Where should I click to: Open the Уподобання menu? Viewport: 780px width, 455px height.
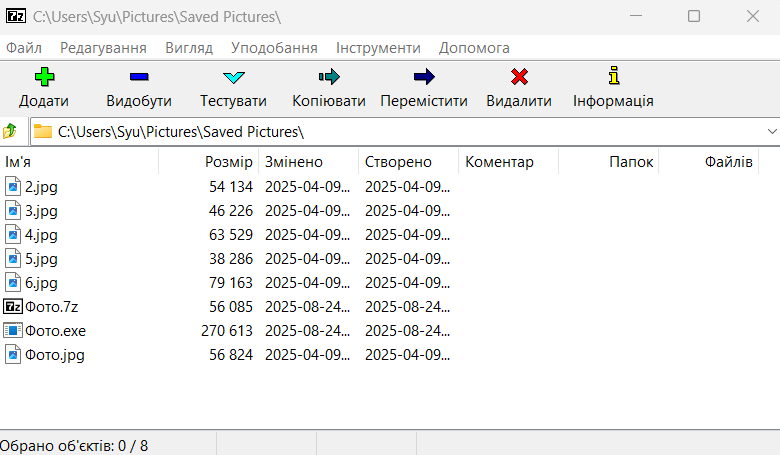tap(274, 48)
